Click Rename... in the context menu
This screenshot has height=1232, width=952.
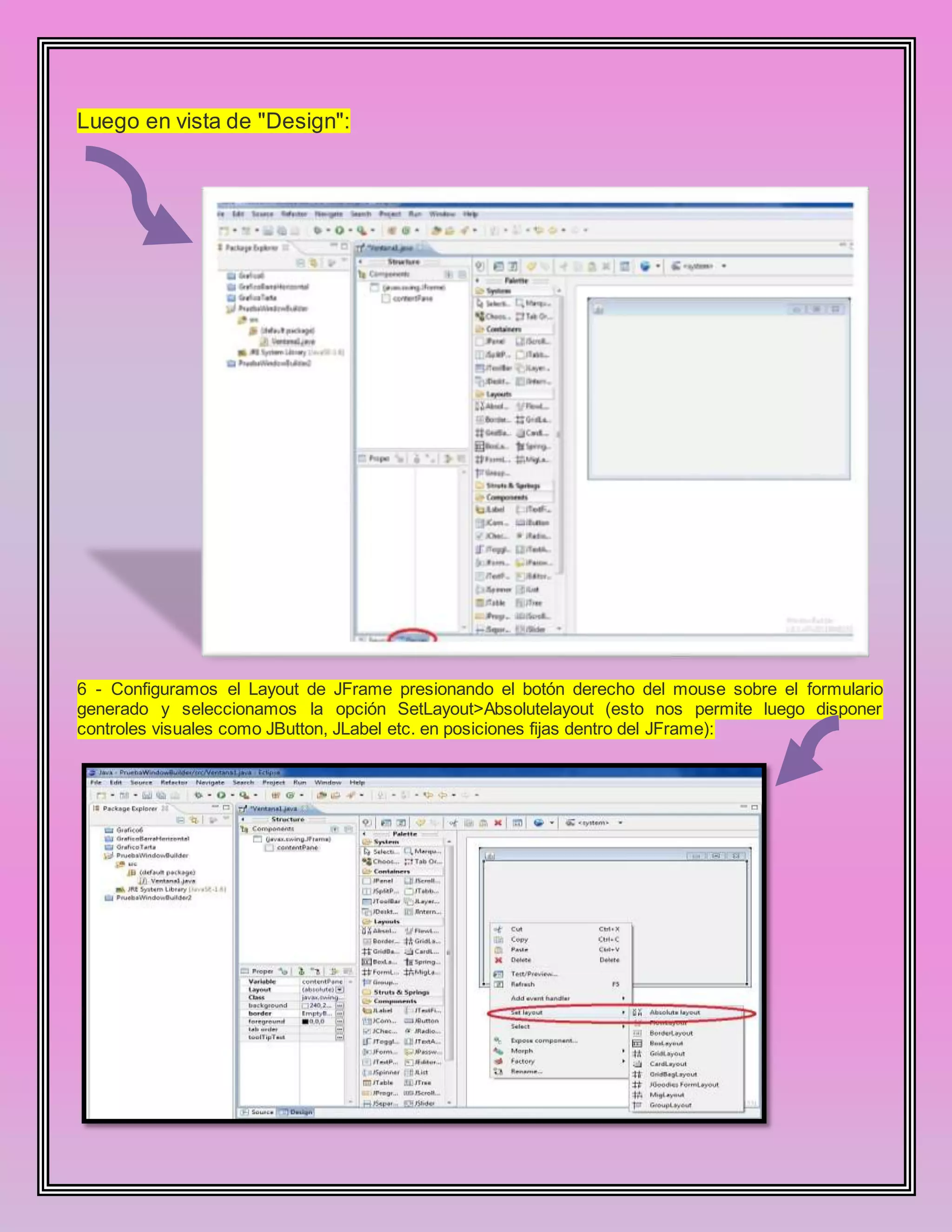(x=560, y=1071)
